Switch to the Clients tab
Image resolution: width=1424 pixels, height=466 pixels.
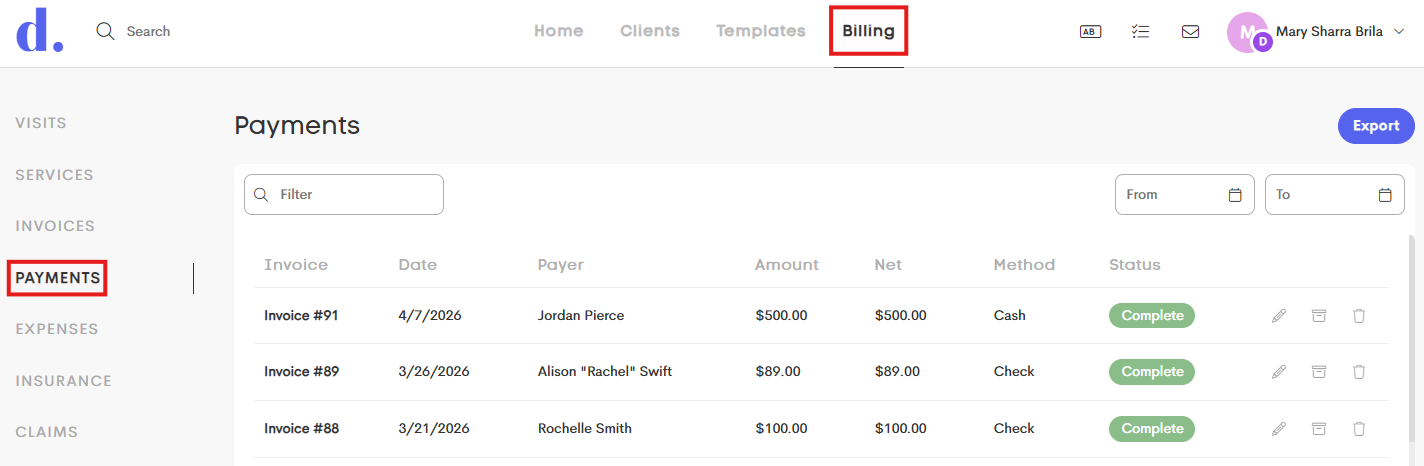coord(650,31)
